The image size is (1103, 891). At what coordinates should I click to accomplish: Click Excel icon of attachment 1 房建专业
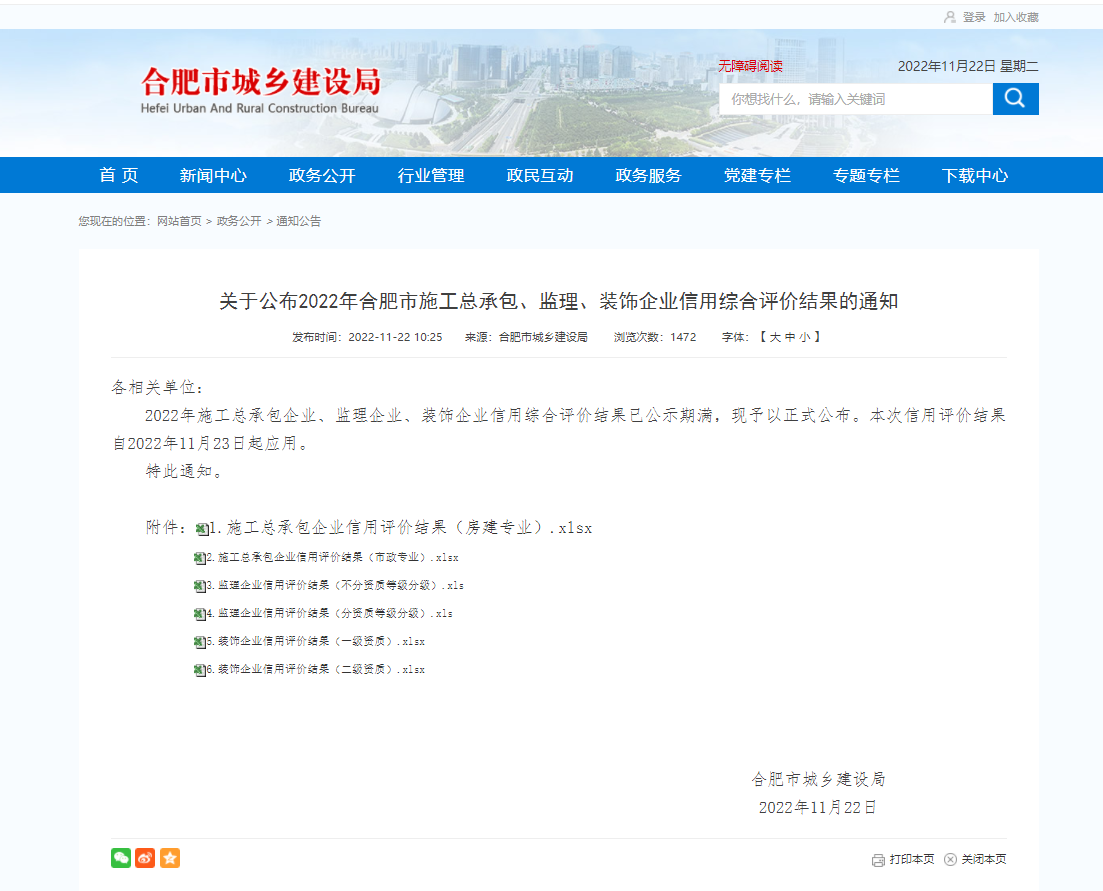point(202,529)
